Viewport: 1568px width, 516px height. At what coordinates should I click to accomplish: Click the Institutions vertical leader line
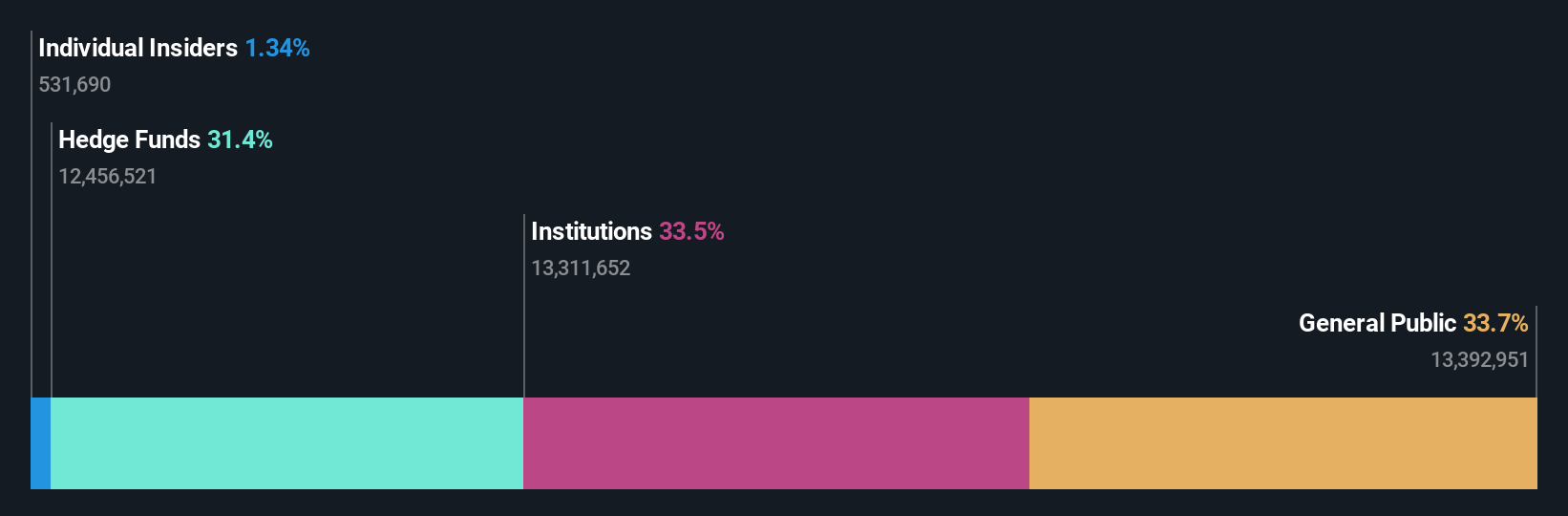point(524,334)
